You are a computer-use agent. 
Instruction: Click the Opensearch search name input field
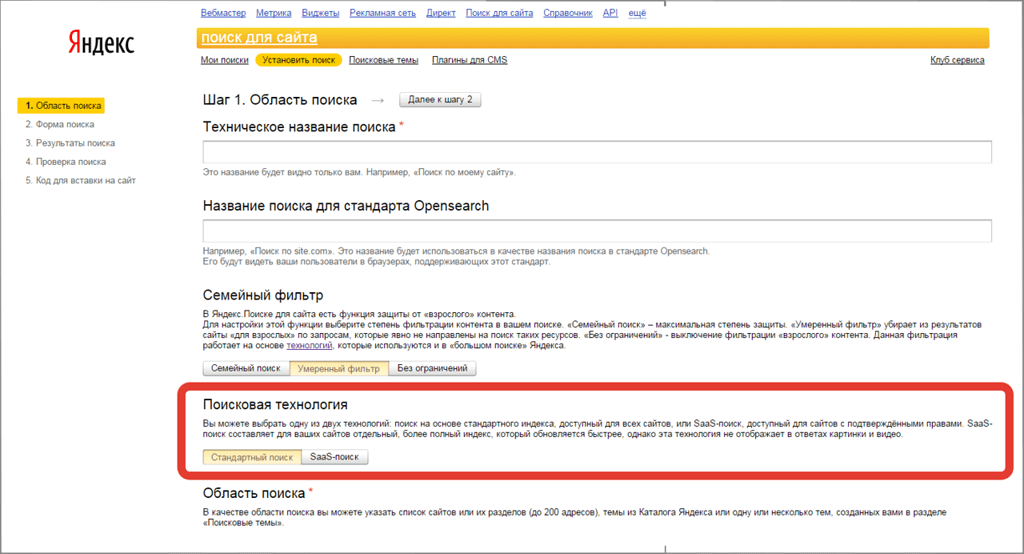coord(596,231)
